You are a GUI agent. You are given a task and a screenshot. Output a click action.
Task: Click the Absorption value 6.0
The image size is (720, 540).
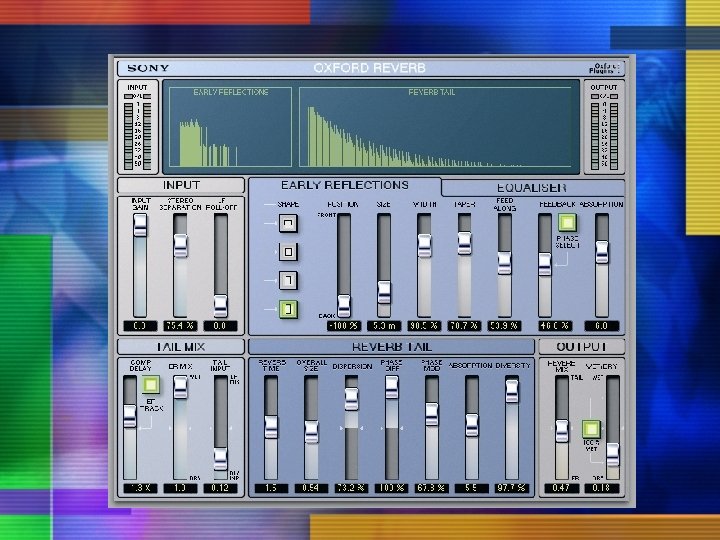coord(602,326)
